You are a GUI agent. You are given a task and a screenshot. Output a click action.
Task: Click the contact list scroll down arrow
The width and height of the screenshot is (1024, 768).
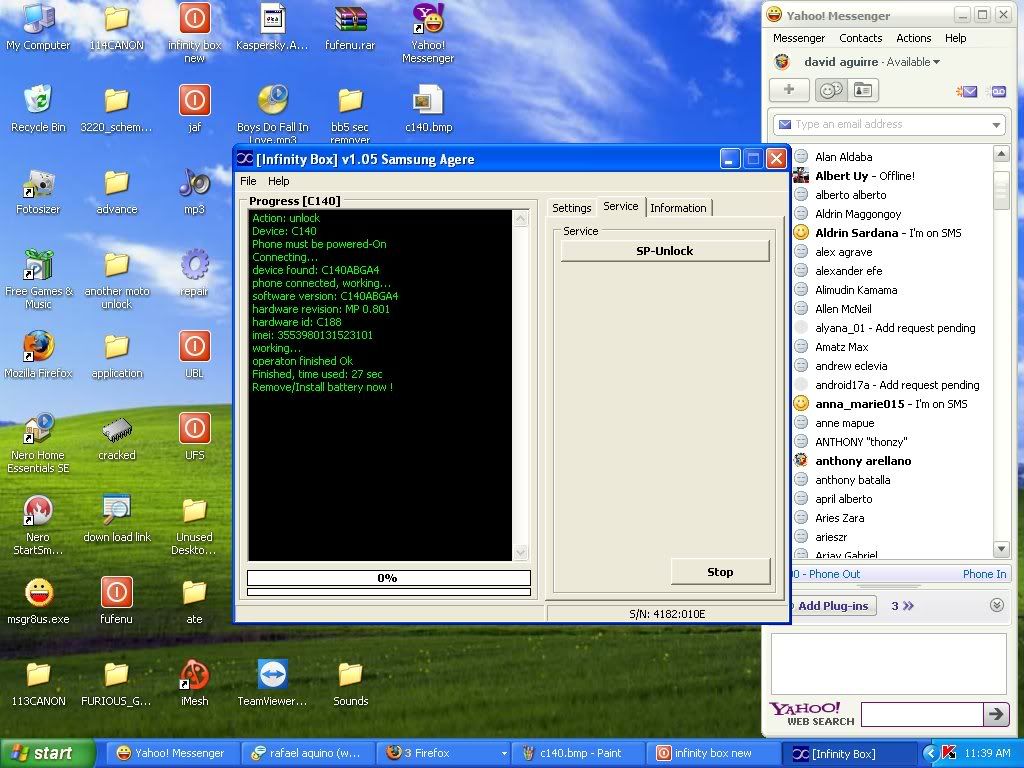(x=1001, y=549)
